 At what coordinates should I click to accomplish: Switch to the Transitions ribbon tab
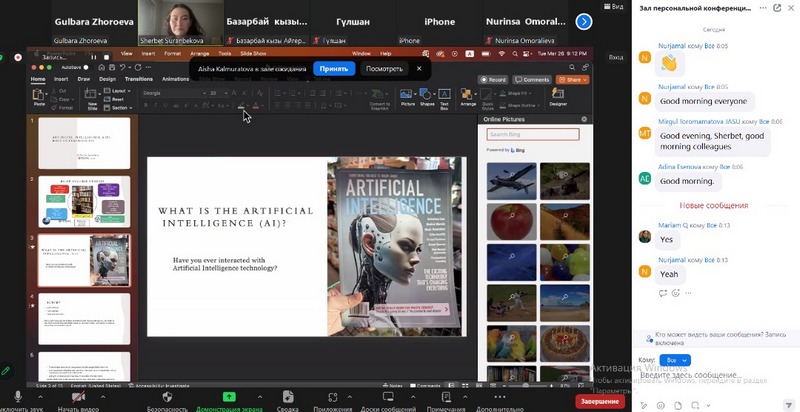139,78
